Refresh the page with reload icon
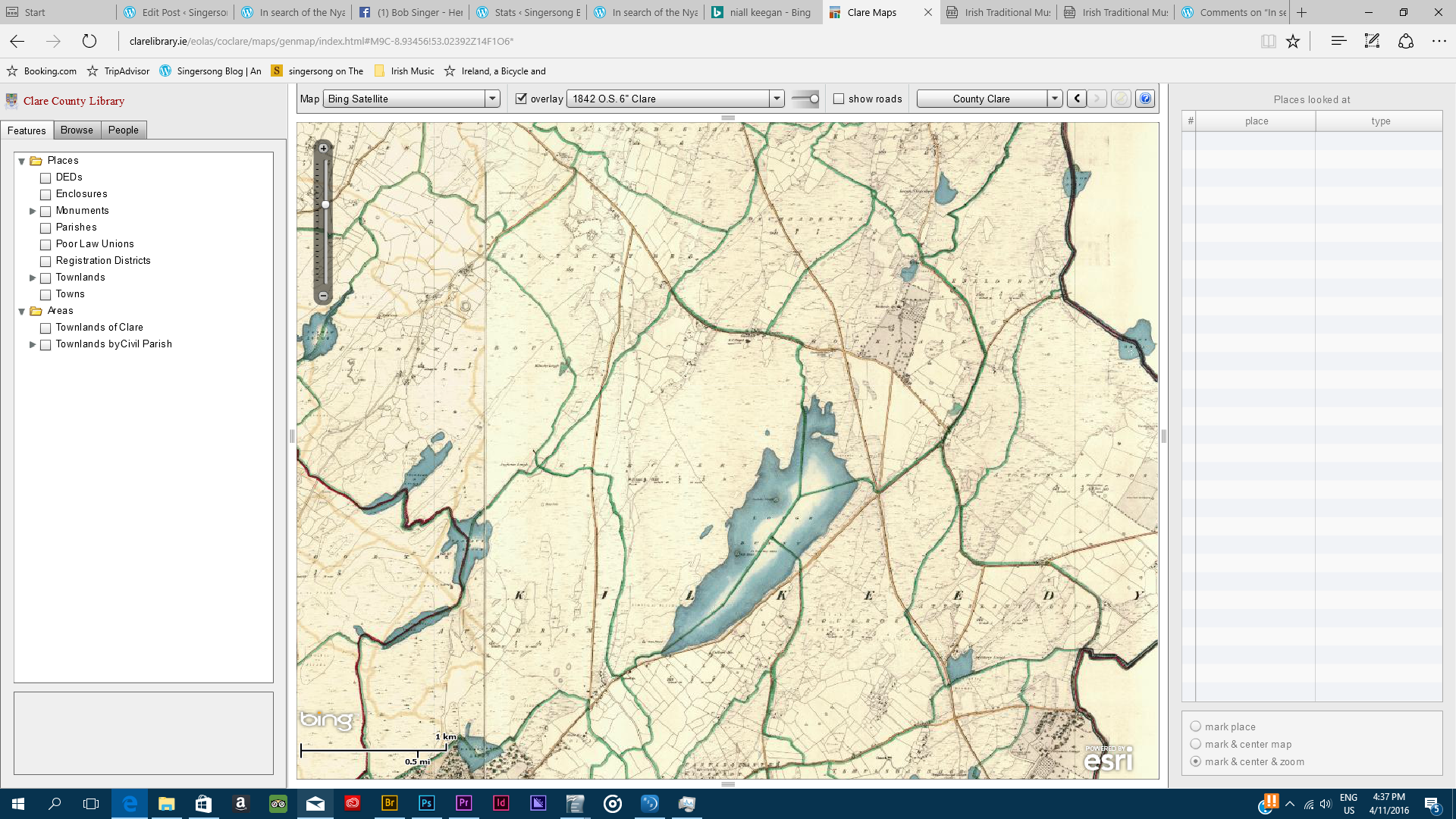Screen dimensions: 1456x819 click(x=89, y=41)
